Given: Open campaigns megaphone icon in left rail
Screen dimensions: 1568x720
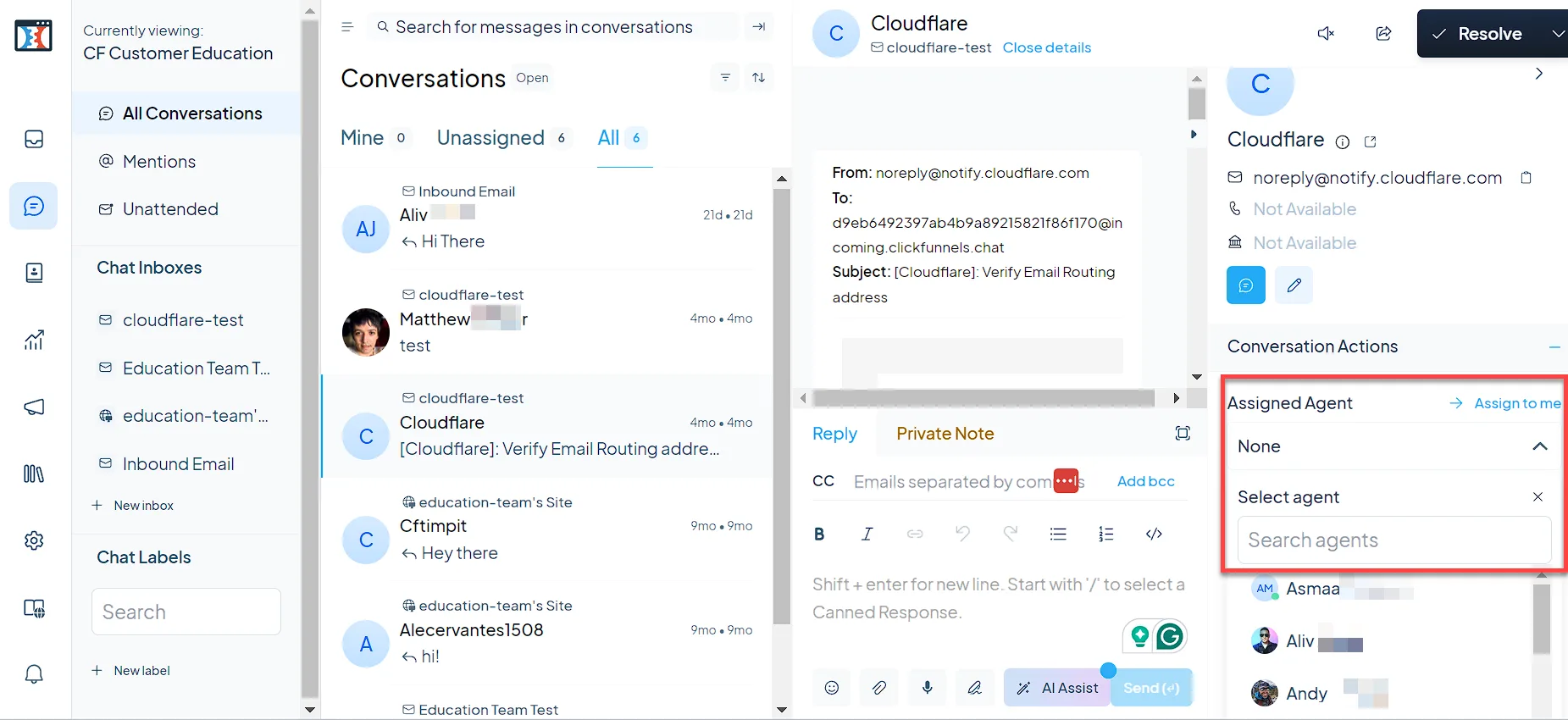Looking at the screenshot, I should coord(34,407).
